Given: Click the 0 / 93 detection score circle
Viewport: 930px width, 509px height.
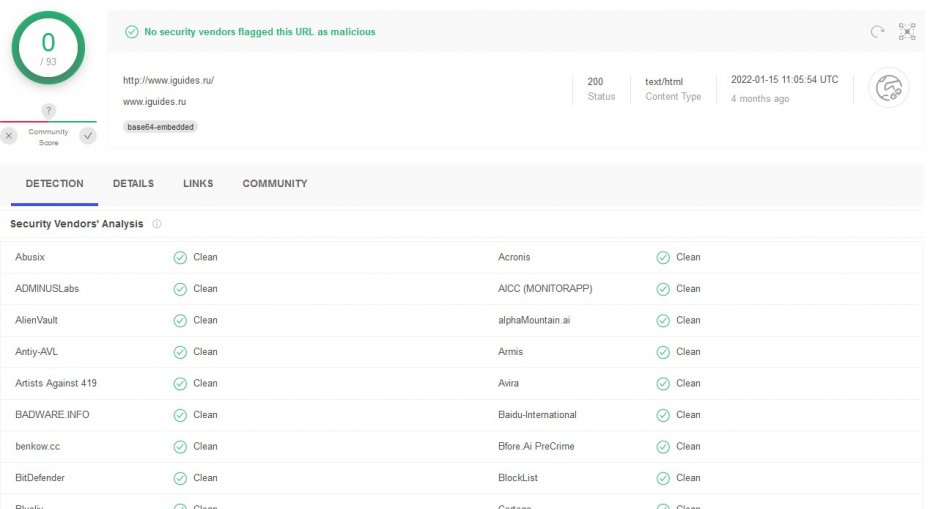Looking at the screenshot, I should tap(48, 48).
